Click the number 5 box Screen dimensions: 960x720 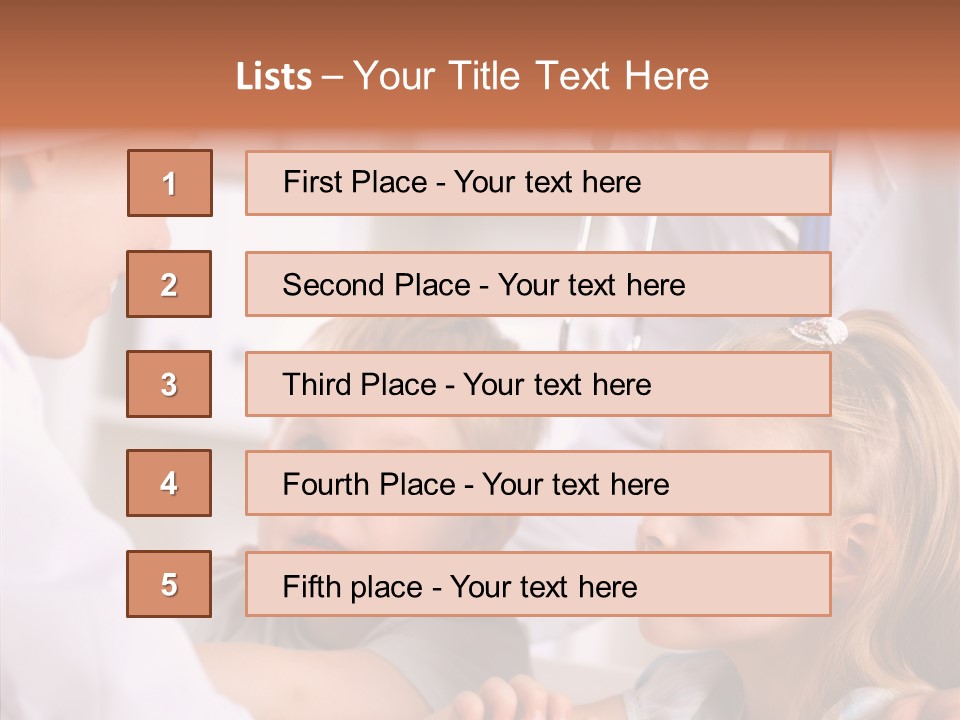[x=169, y=584]
